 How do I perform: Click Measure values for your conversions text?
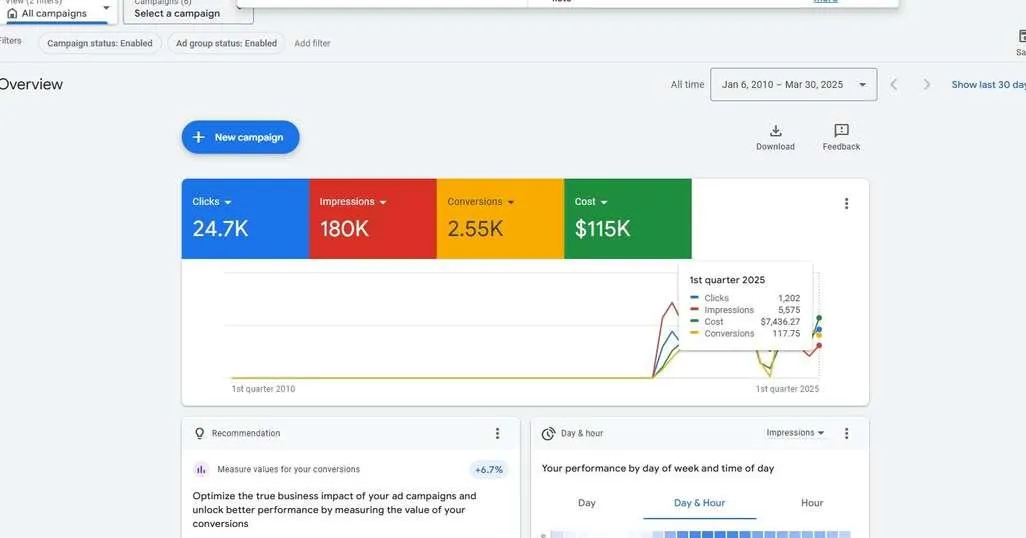tap(289, 469)
